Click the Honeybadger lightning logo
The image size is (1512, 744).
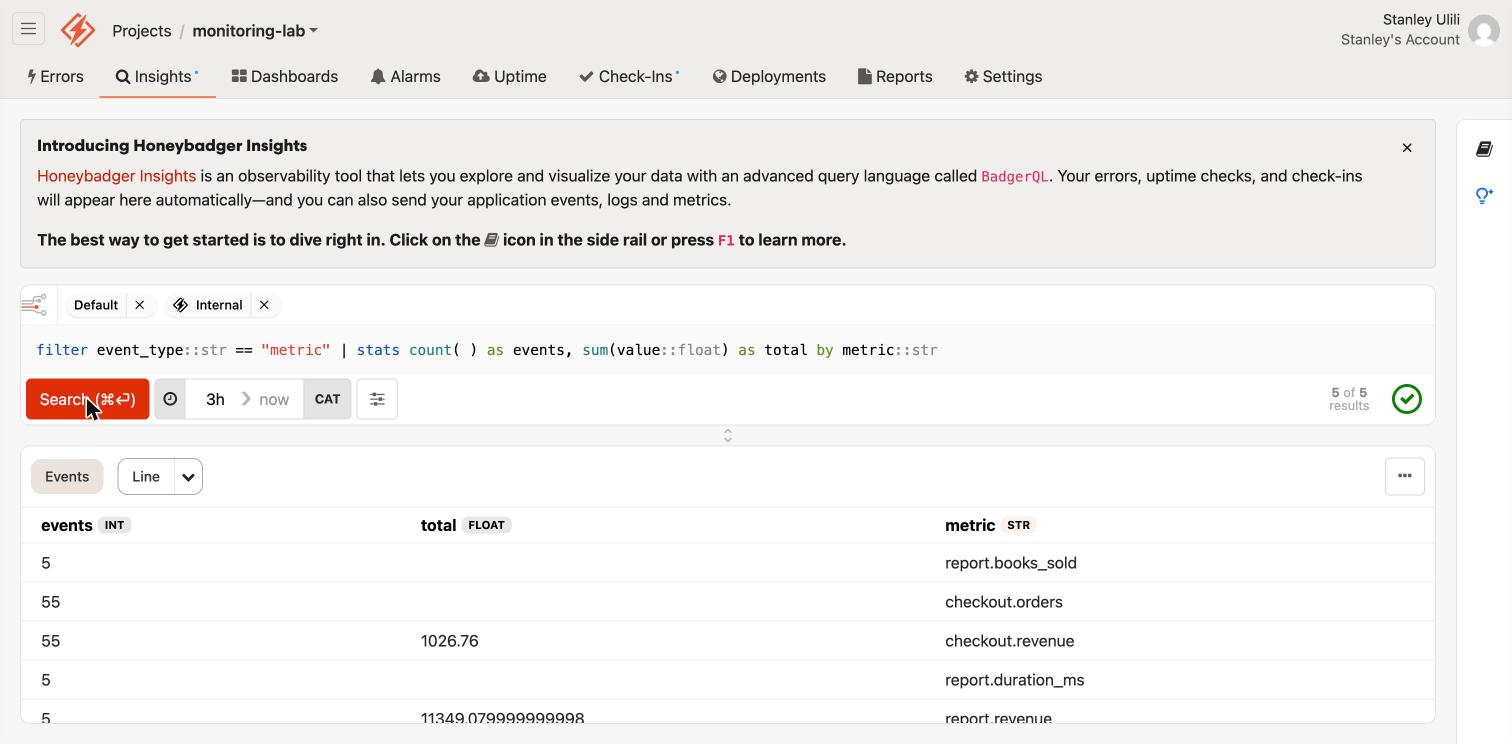pos(78,30)
